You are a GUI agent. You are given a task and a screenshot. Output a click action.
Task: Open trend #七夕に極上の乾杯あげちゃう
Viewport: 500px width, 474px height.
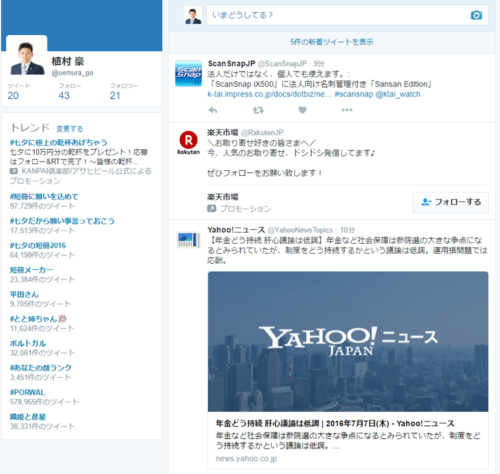coord(59,143)
